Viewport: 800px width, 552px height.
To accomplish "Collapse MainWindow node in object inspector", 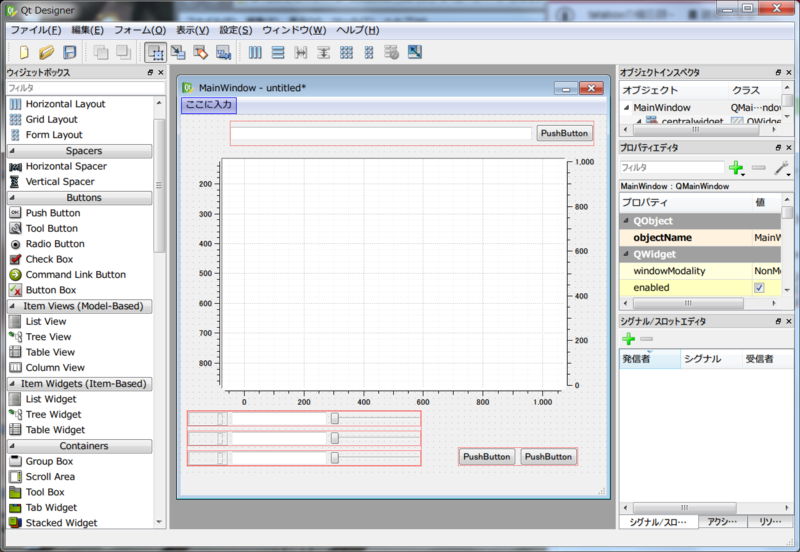I will click(x=627, y=108).
